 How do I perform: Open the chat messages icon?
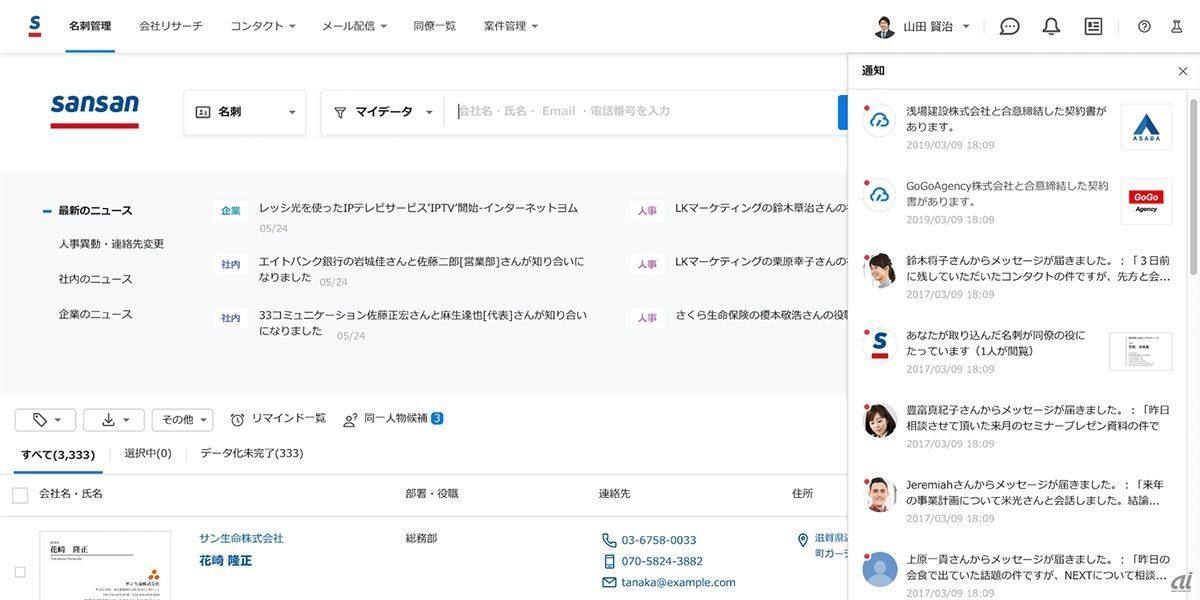1010,27
